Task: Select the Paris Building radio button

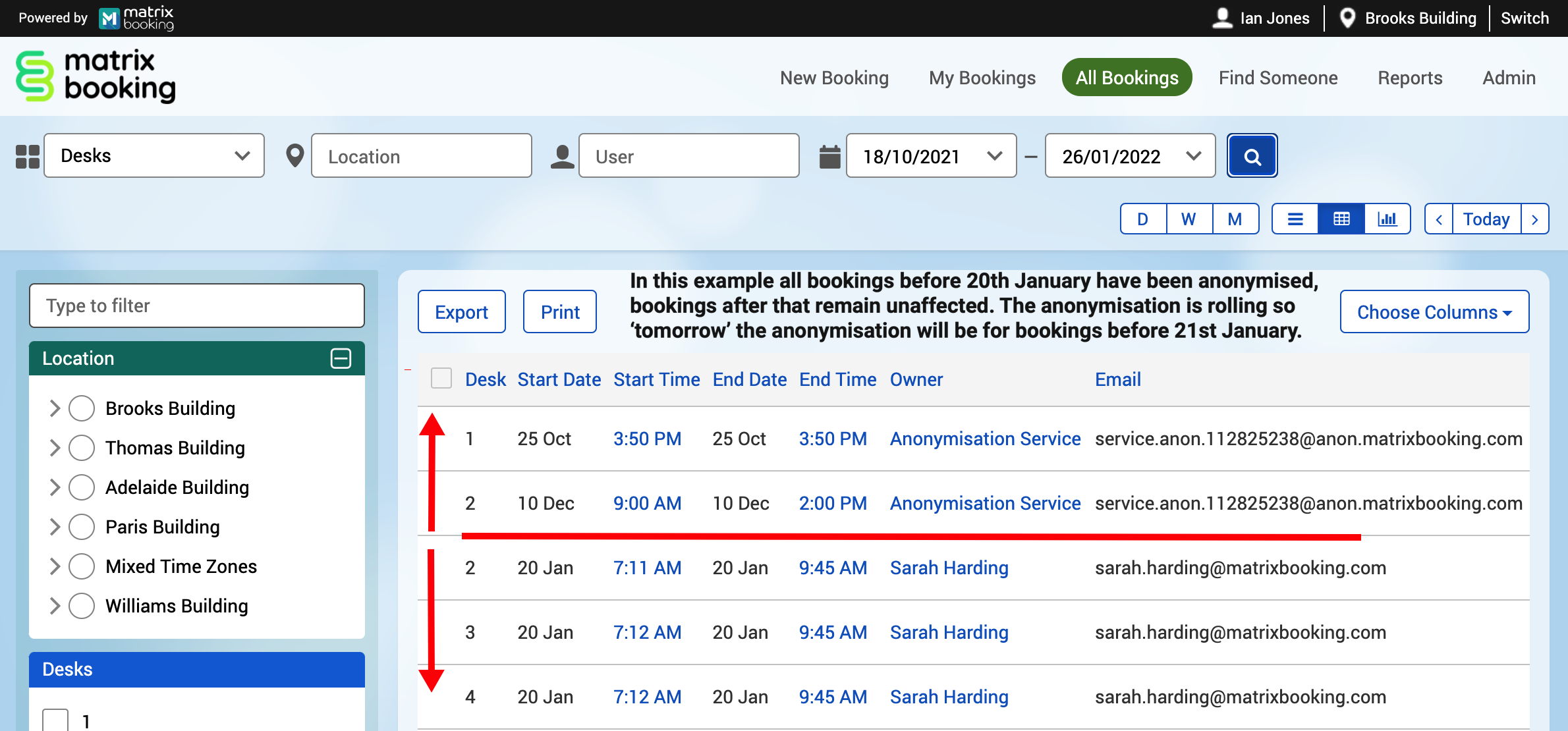Action: point(82,527)
